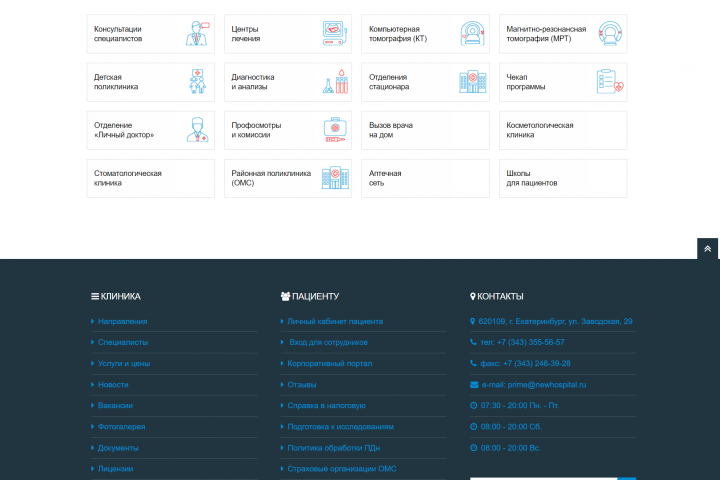This screenshot has width=720, height=480.
Task: Click the test tubes icon in Диагностика и анализы
Action: pos(336,81)
